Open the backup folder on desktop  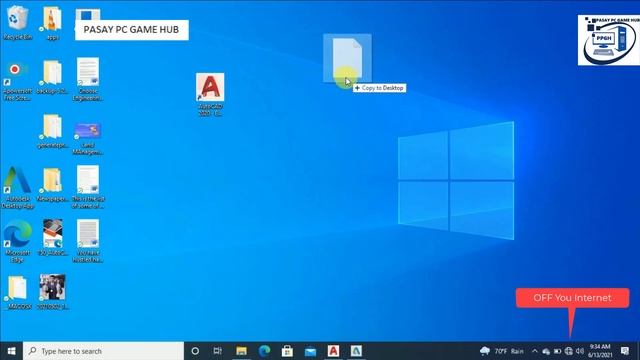pyautogui.click(x=52, y=78)
